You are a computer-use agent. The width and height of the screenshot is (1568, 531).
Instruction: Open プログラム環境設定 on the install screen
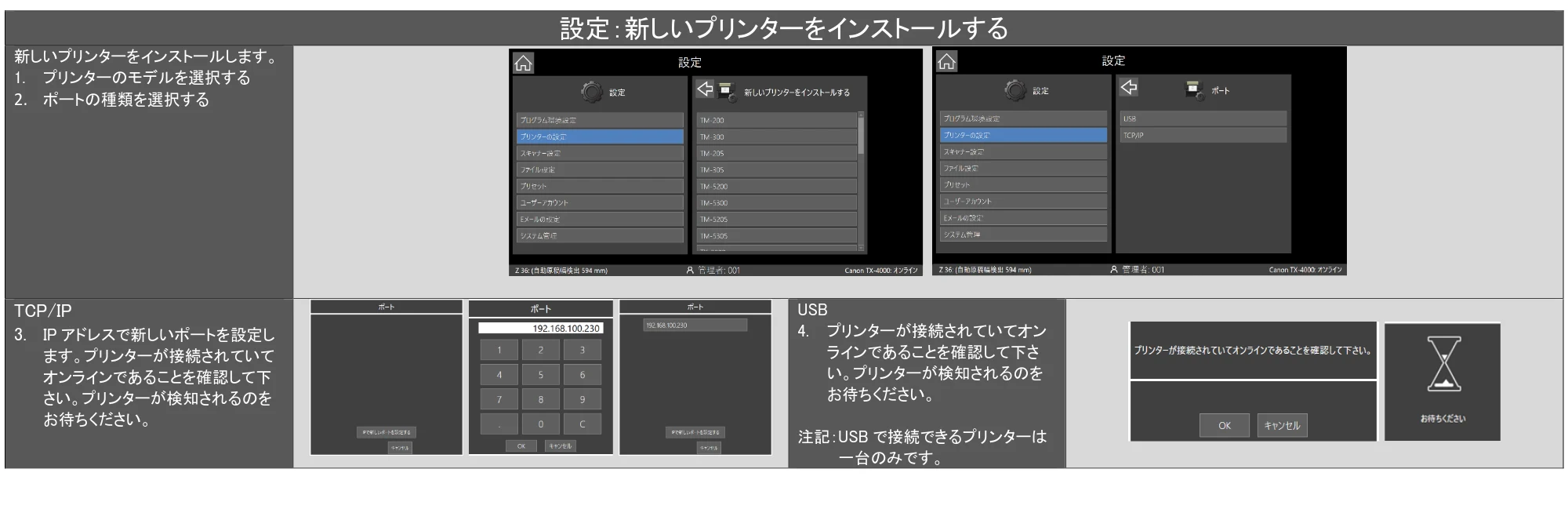point(600,120)
